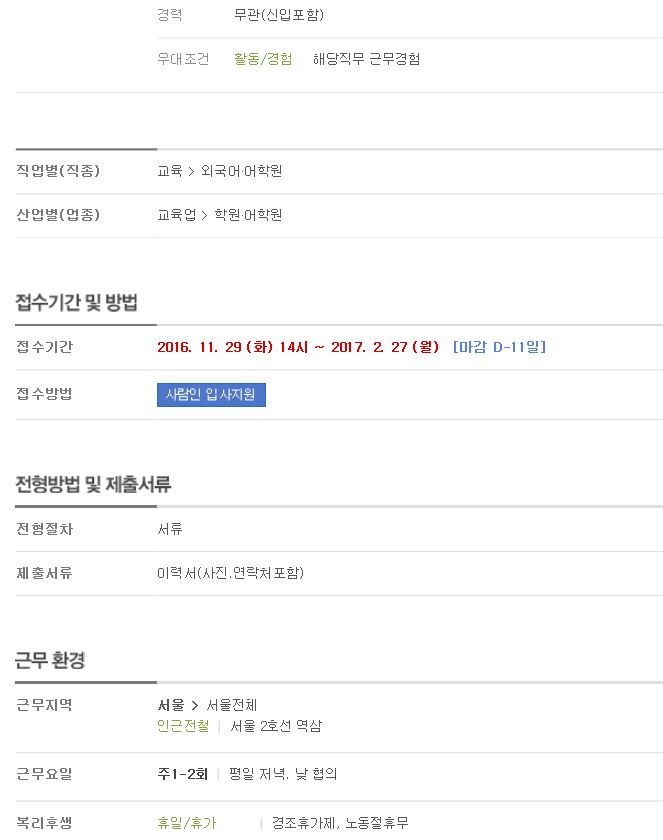
Task: Click the 마감 D-11일 deadline text
Action: tap(499, 347)
